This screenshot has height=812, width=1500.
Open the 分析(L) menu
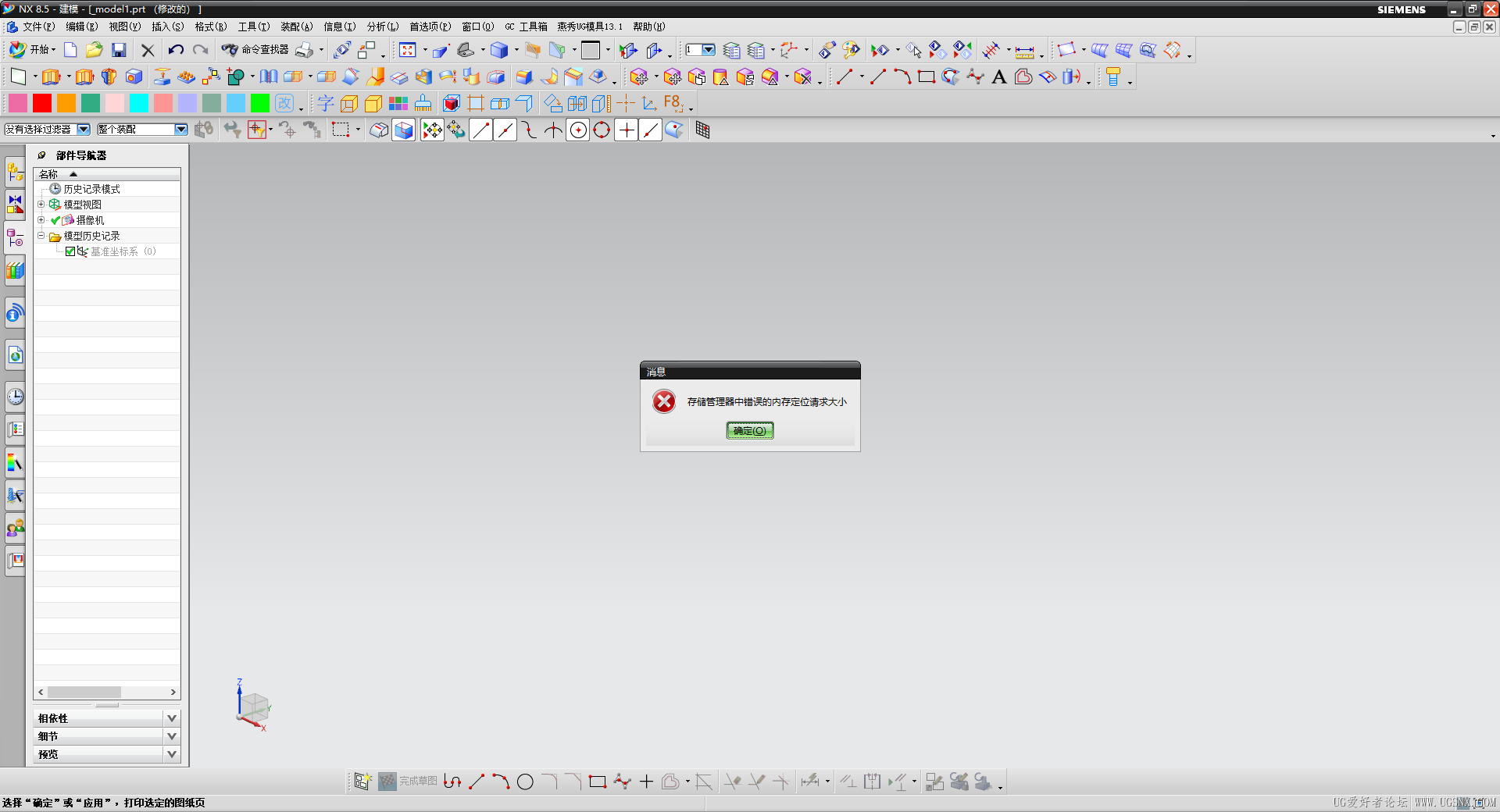(x=383, y=27)
